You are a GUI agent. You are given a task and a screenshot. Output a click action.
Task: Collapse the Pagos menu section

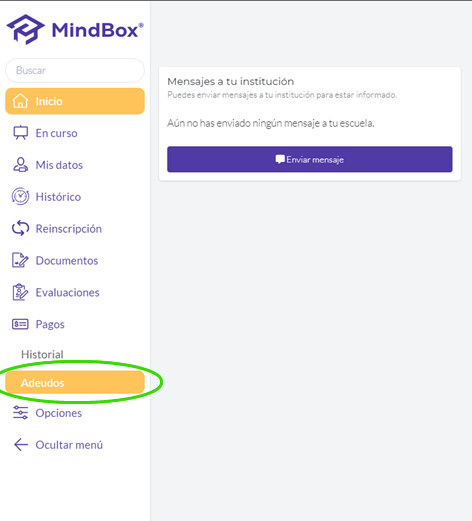[x=50, y=324]
